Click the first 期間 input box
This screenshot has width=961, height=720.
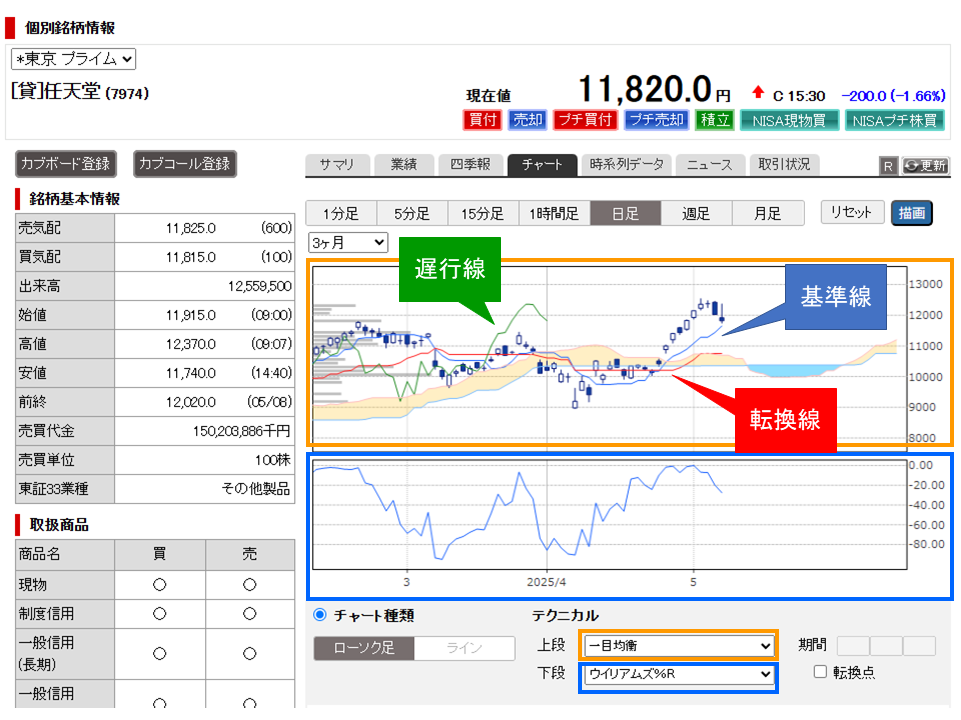853,646
